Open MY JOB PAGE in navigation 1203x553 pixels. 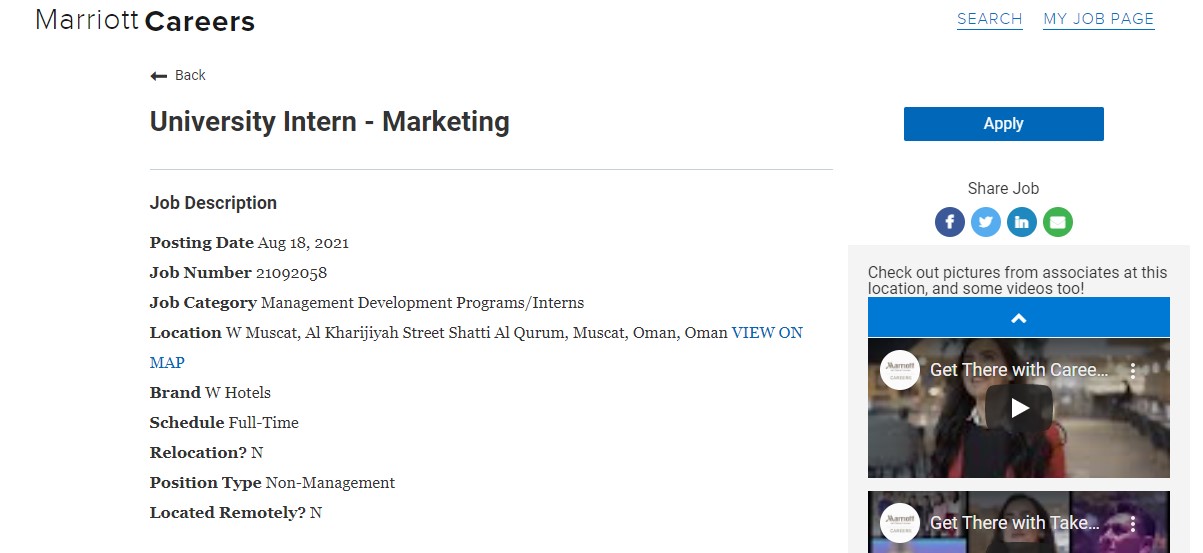pos(1099,19)
